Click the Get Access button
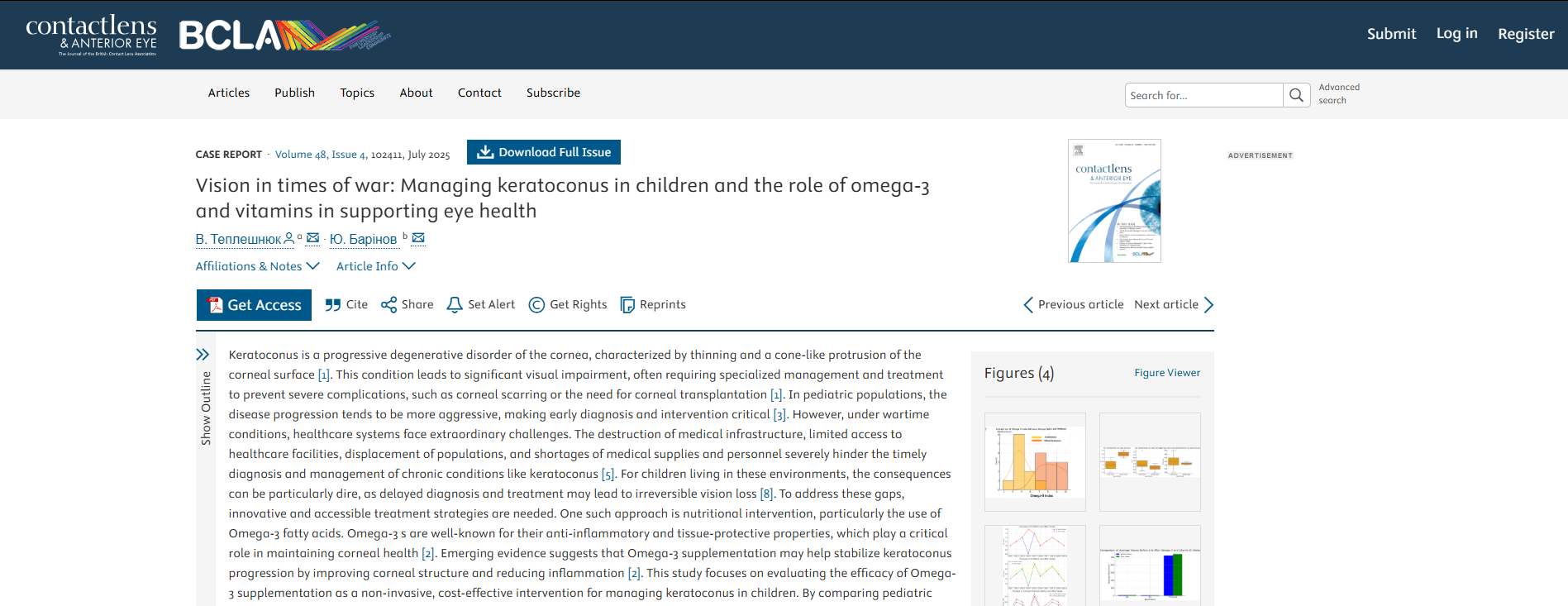Screen dimensions: 1568x606 254,305
